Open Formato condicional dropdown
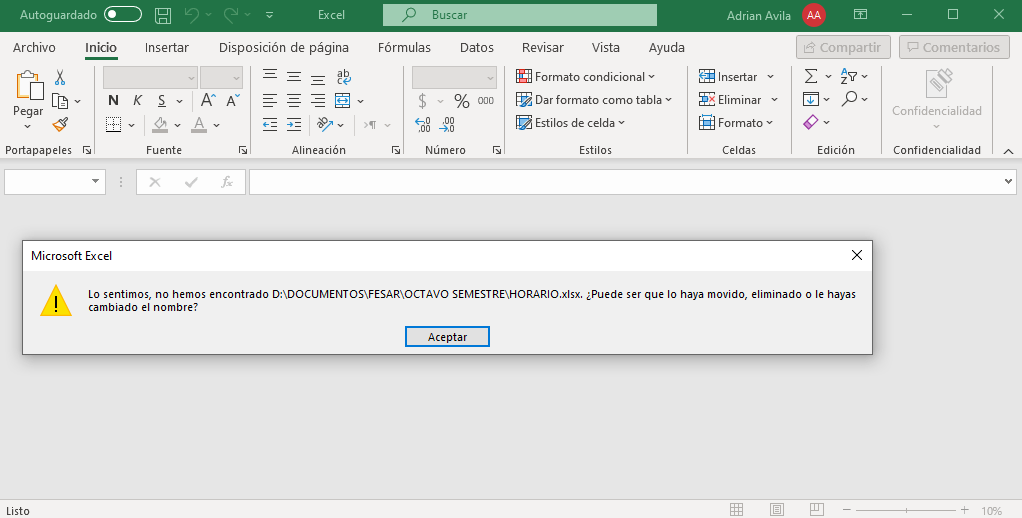The width and height of the screenshot is (1022, 518). (x=585, y=77)
